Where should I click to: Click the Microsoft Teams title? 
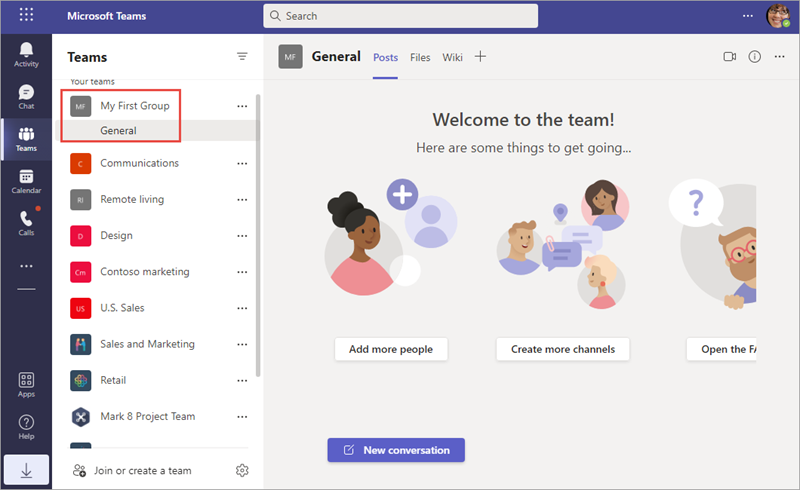pos(107,16)
